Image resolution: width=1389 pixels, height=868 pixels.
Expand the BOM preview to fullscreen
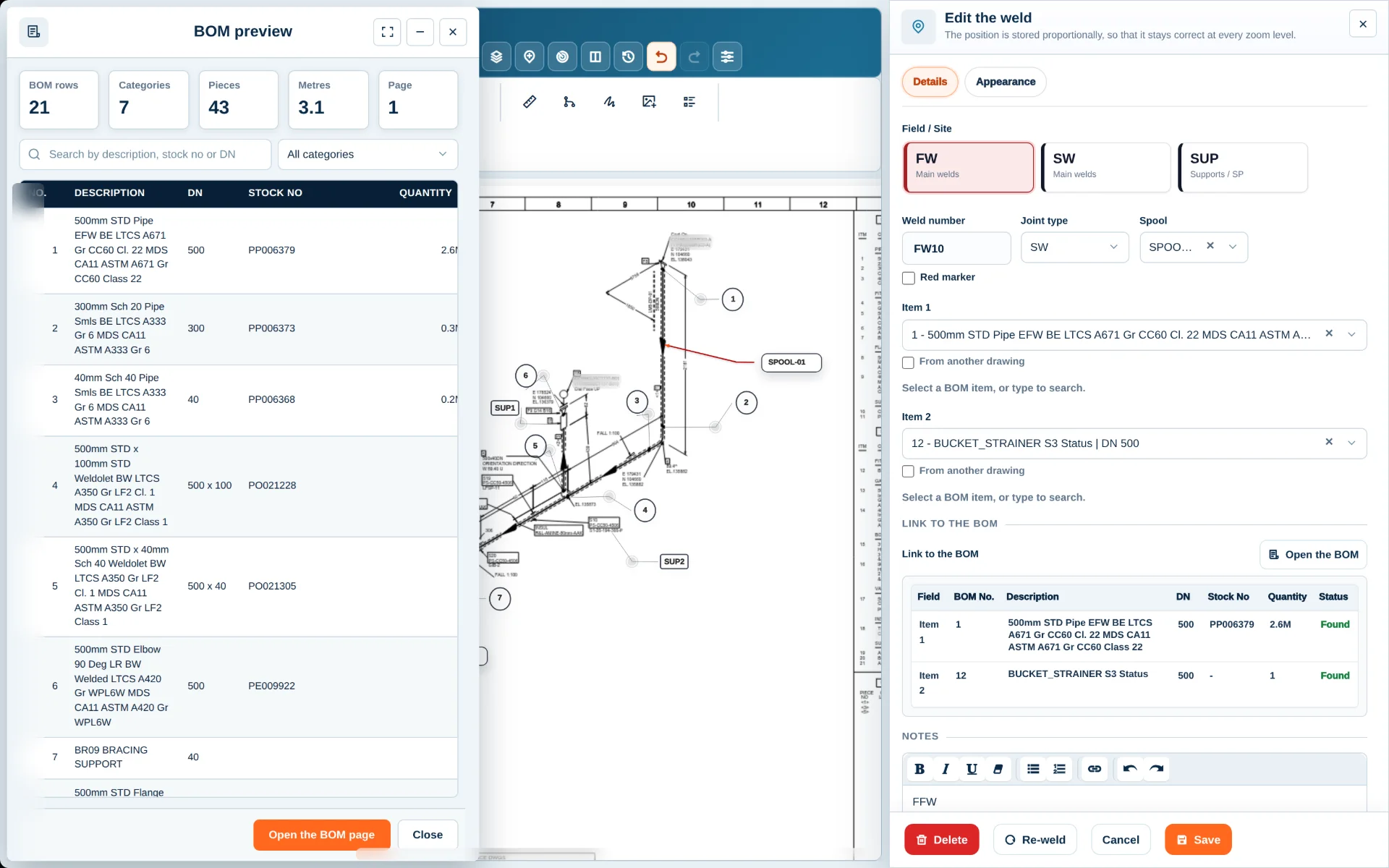coord(388,32)
